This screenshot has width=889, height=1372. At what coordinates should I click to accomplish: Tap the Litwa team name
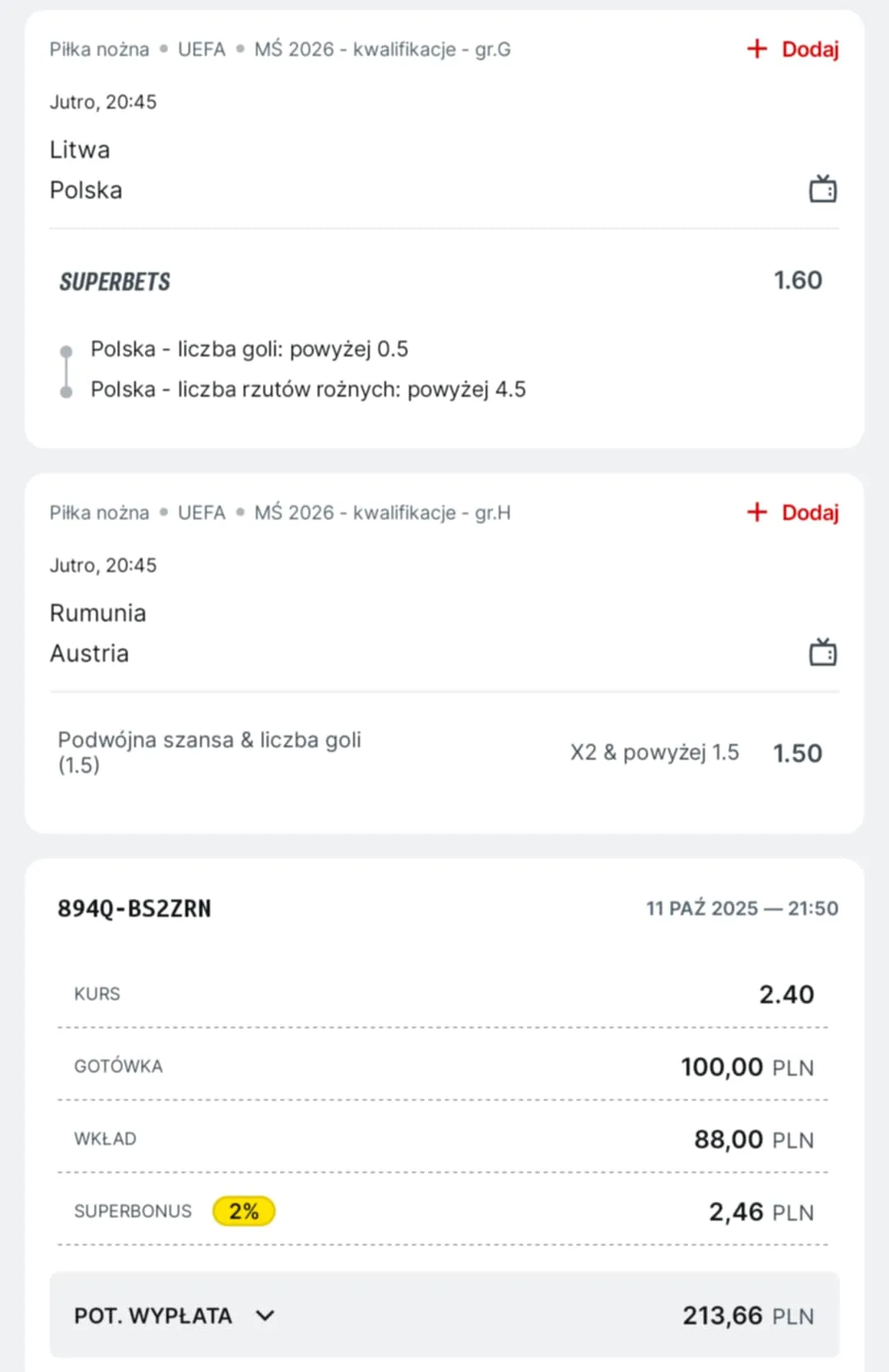coord(80,150)
